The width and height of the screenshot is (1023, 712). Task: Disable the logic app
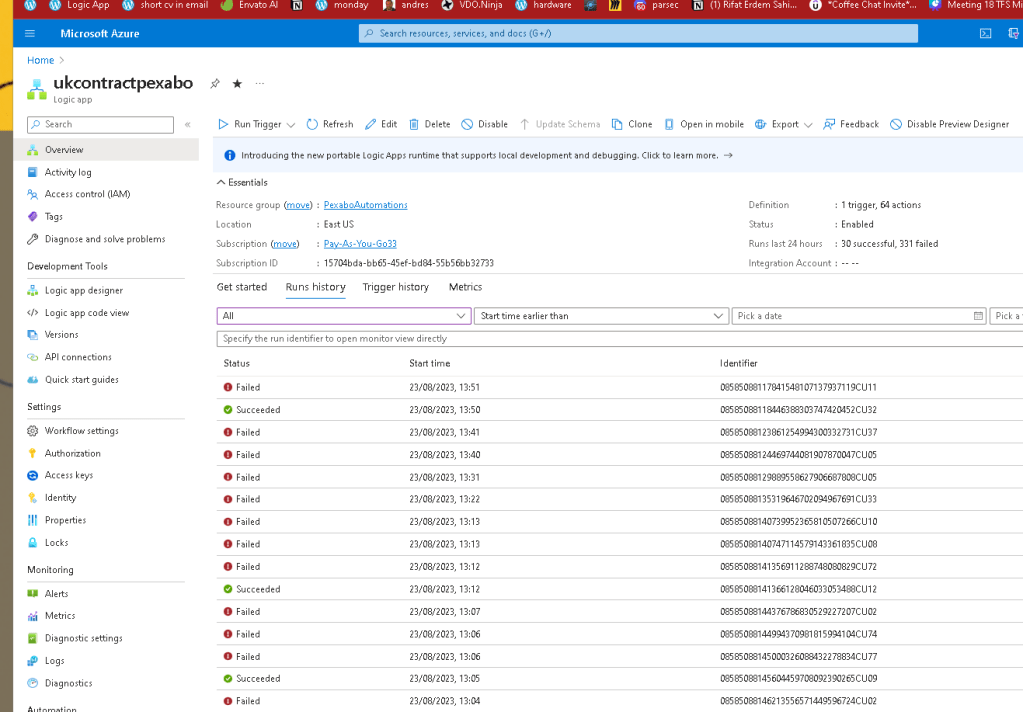click(484, 124)
